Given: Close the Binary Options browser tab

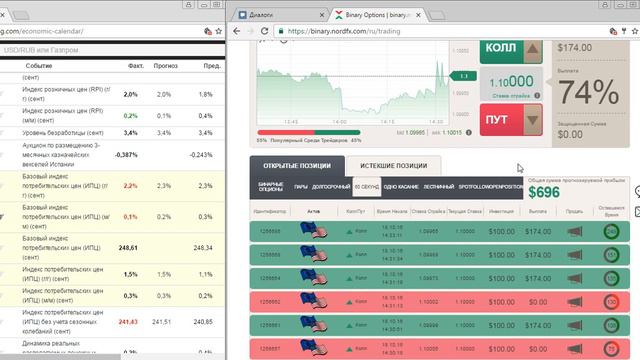Looking at the screenshot, I should pyautogui.click(x=418, y=15).
